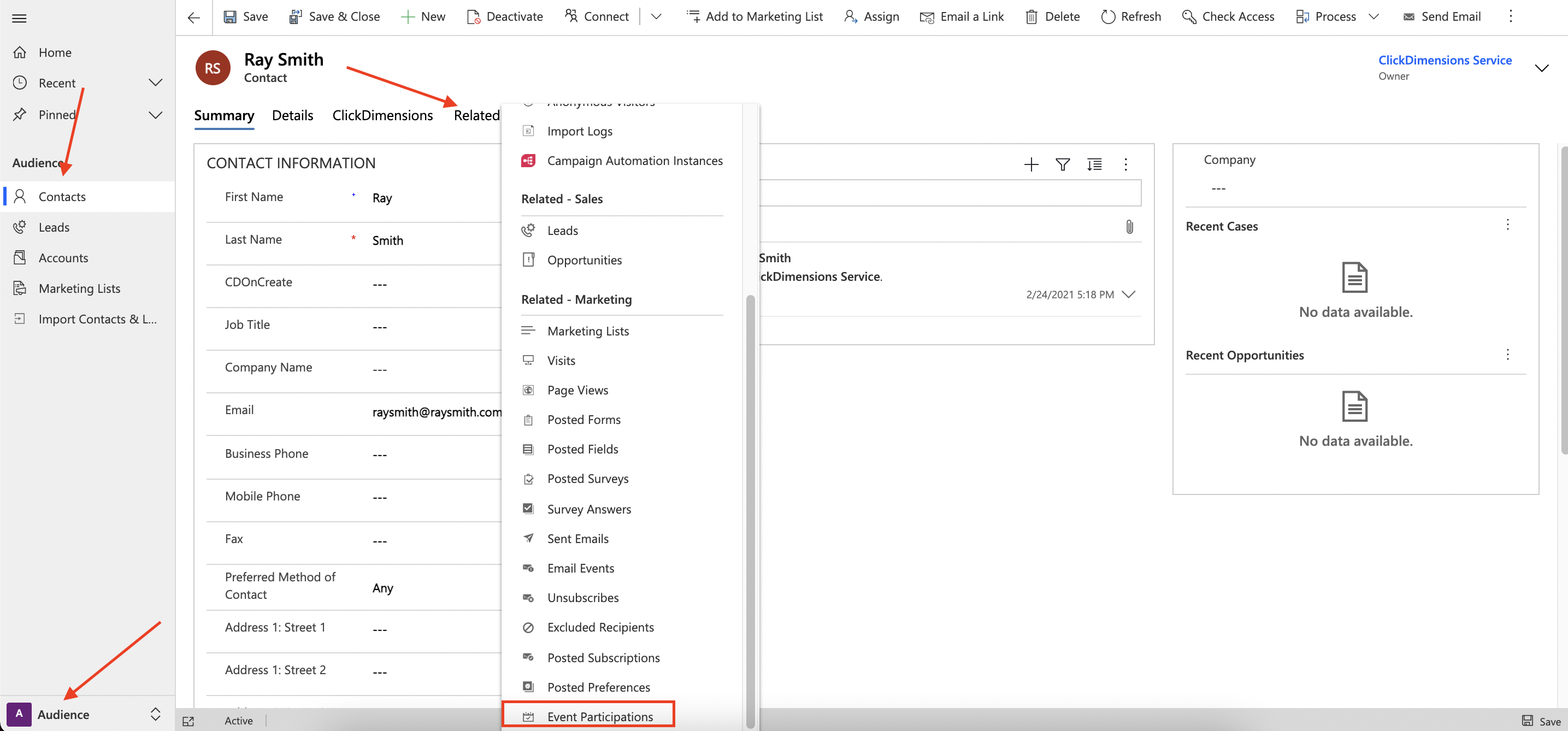
Task: Expand the Pinned section chevron
Action: coord(156,114)
